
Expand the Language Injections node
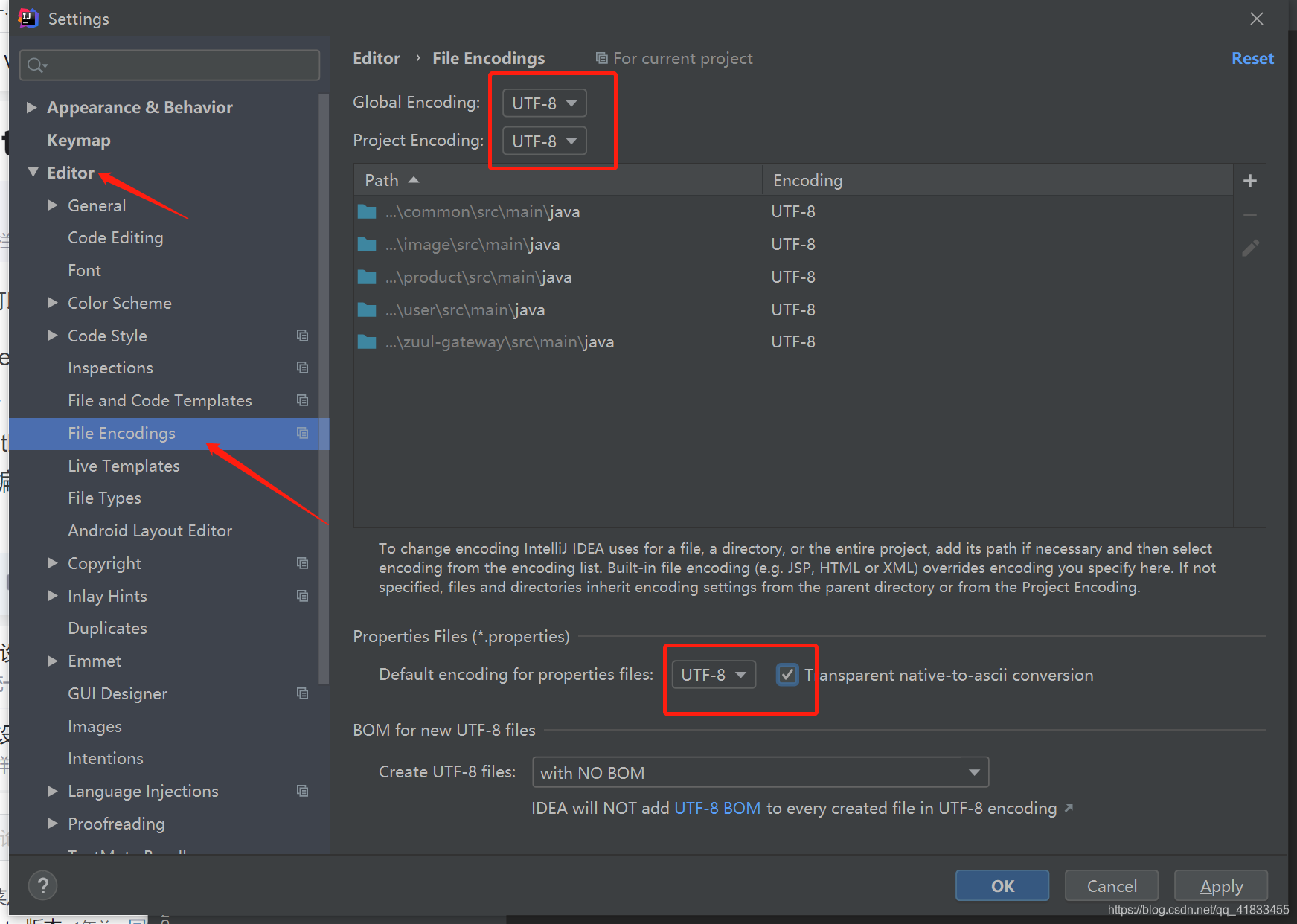[x=53, y=791]
